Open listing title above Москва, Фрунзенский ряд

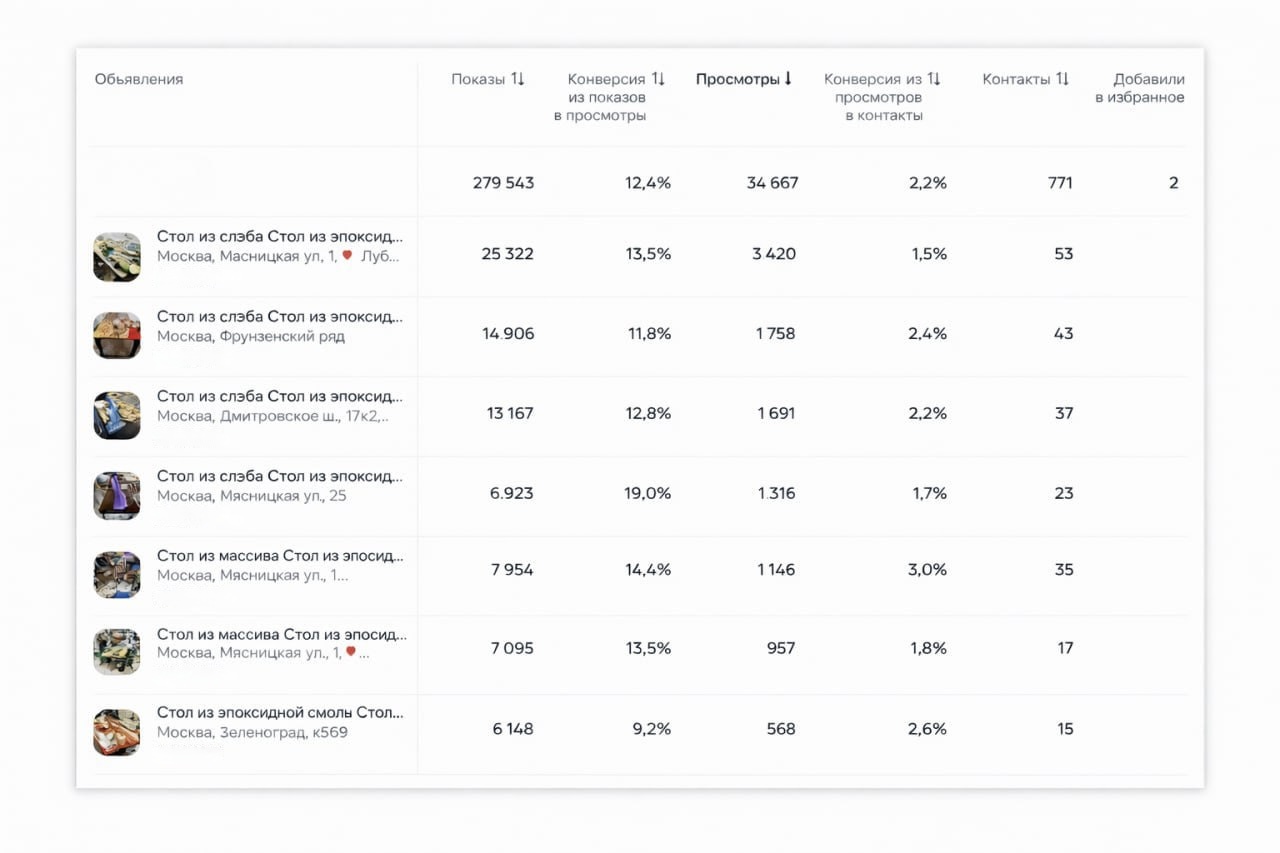click(280, 316)
